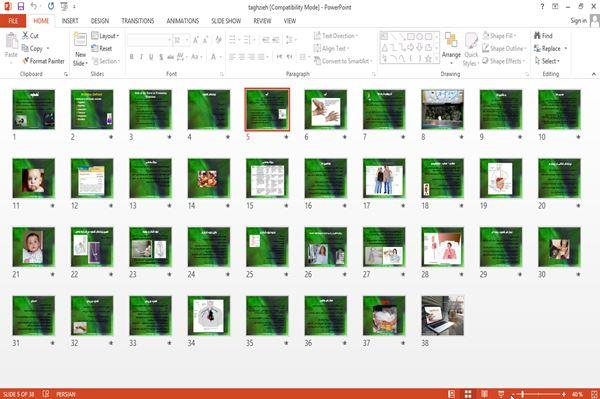Open Text Direction dropdown
The image size is (600, 399).
(x=336, y=36)
